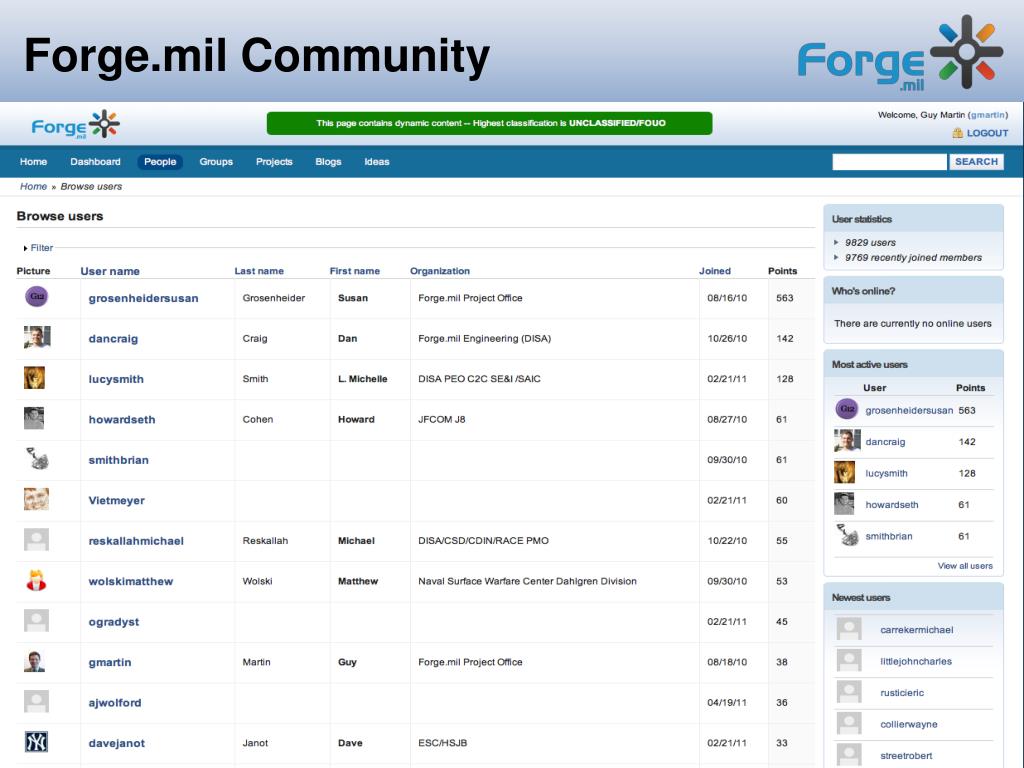Open the Dashboard navigation tab
The width and height of the screenshot is (1024, 768).
click(x=95, y=162)
